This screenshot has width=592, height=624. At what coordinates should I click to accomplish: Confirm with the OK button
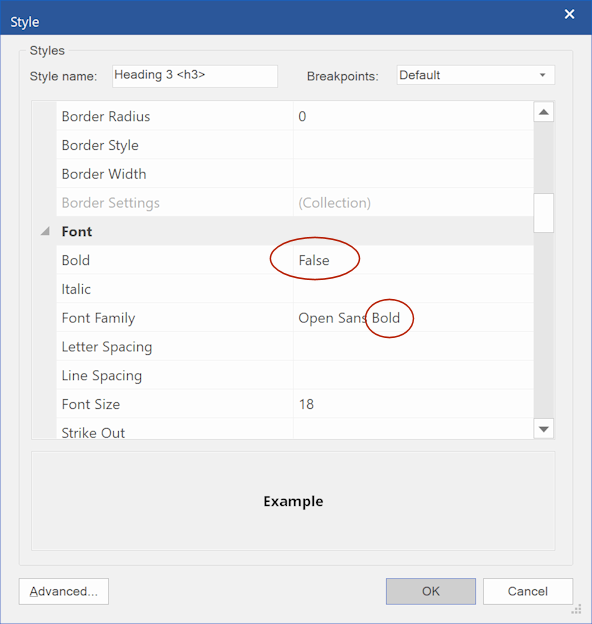pos(431,591)
